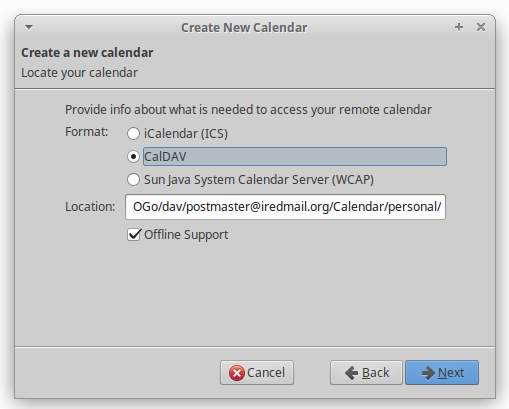Click the left arrow icon on Back
This screenshot has height=409, width=509.
(352, 373)
